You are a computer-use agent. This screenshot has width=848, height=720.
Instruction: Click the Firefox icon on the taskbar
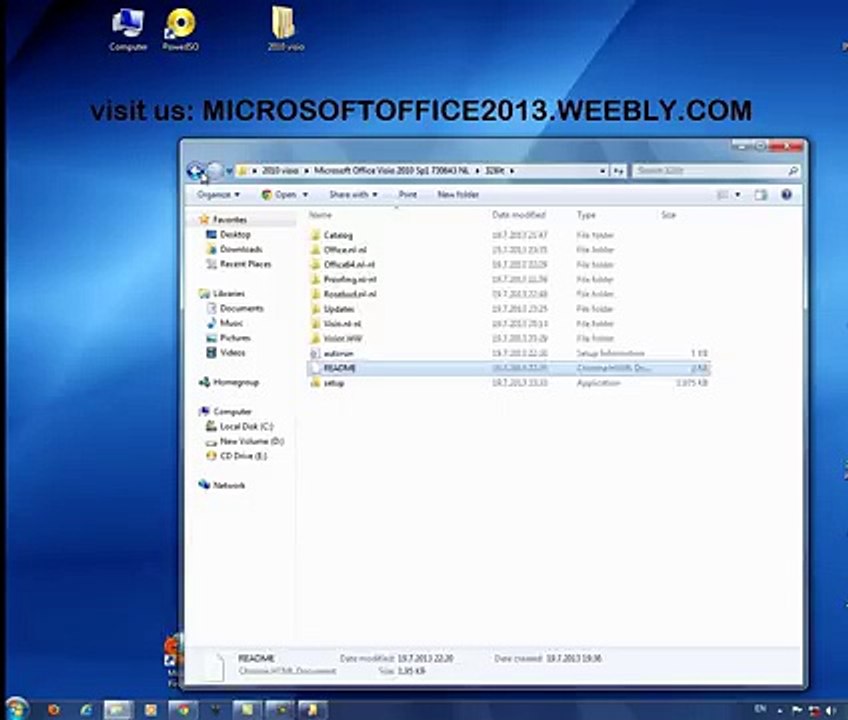[x=53, y=709]
